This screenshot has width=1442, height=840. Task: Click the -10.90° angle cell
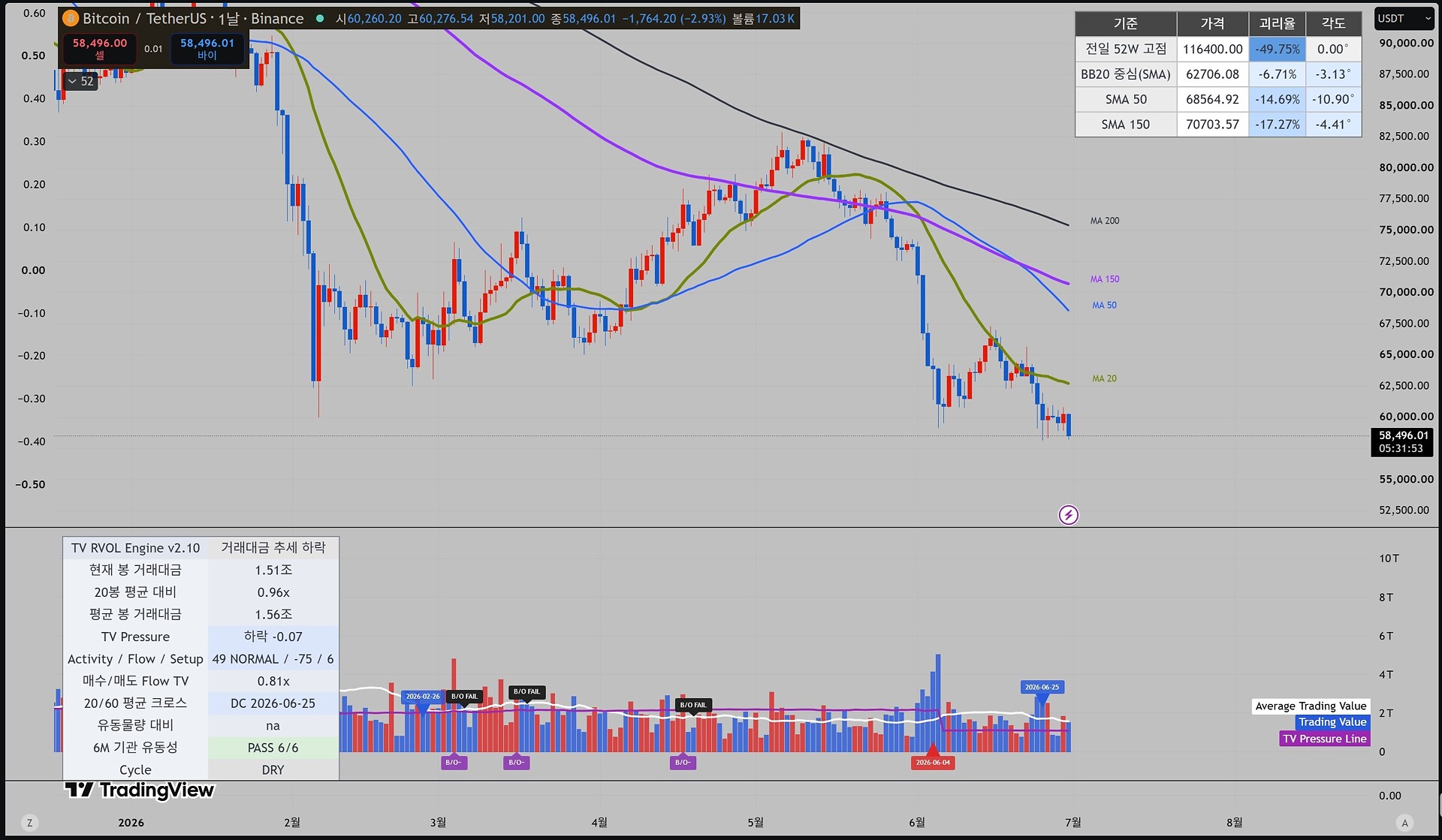[x=1333, y=99]
